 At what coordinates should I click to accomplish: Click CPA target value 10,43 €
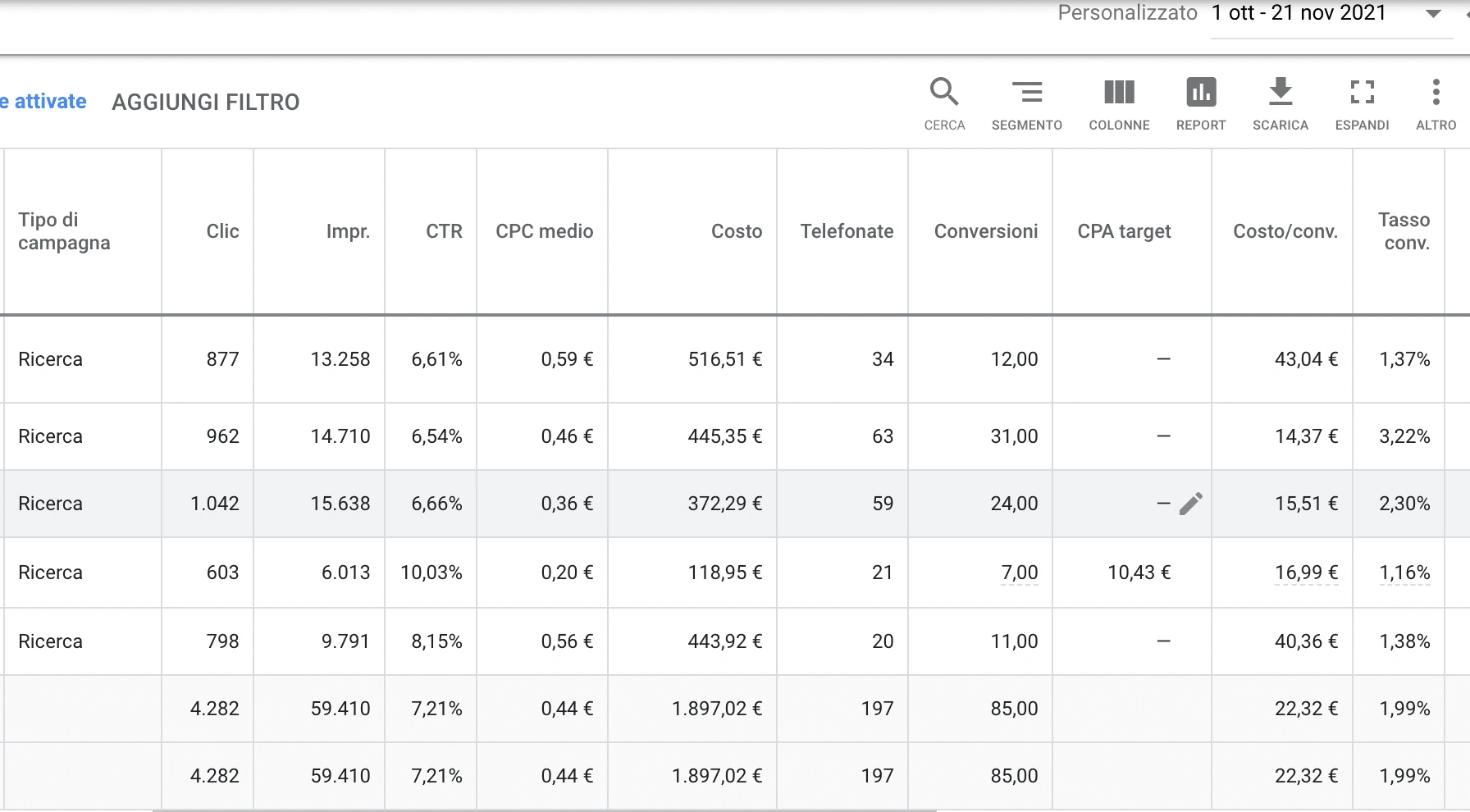tap(1139, 573)
